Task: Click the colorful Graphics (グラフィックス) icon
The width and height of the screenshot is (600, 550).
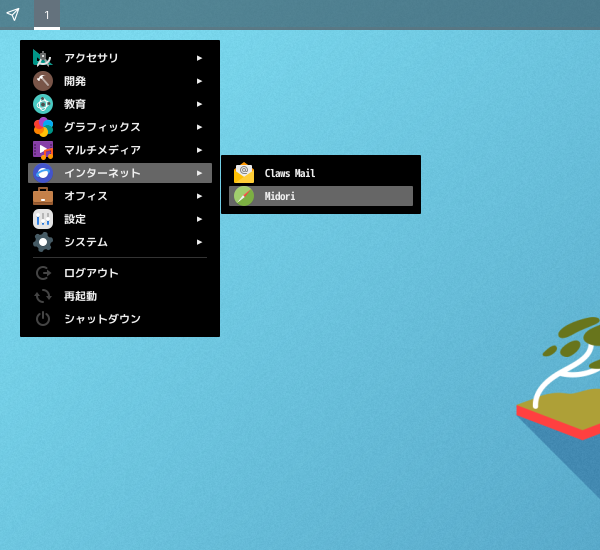Action: click(x=43, y=127)
